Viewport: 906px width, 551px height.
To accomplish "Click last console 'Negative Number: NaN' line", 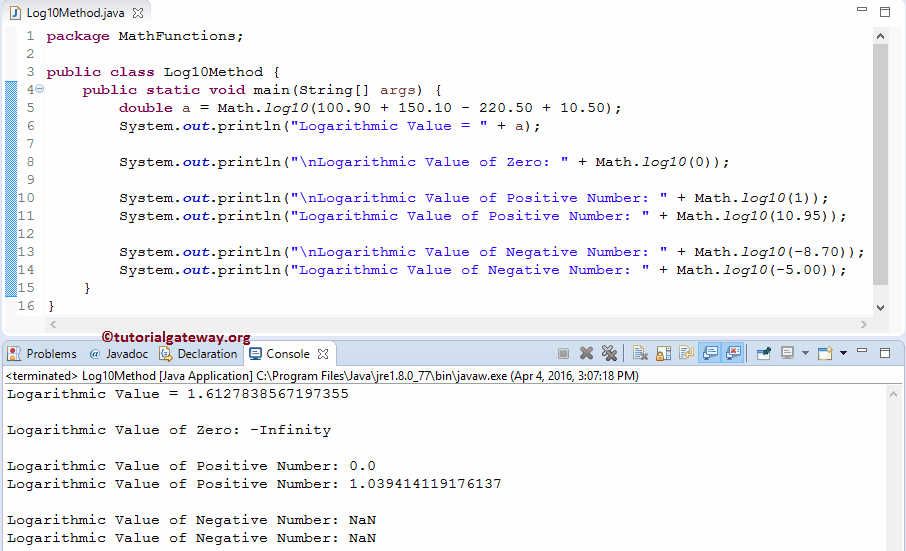I will tap(191, 538).
